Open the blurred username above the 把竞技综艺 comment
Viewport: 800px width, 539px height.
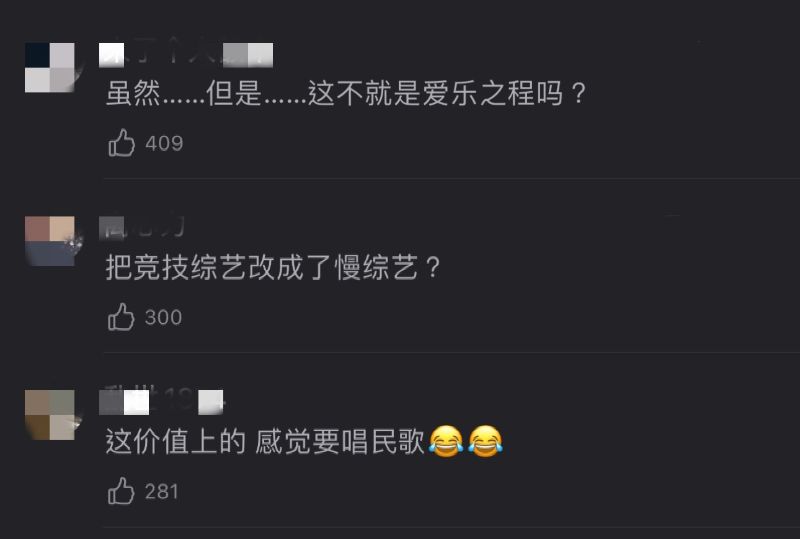point(142,228)
